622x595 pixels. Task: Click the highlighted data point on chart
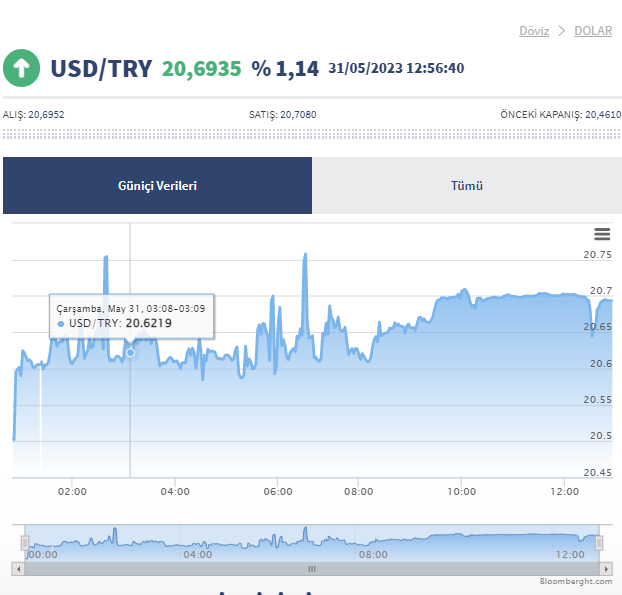130,353
